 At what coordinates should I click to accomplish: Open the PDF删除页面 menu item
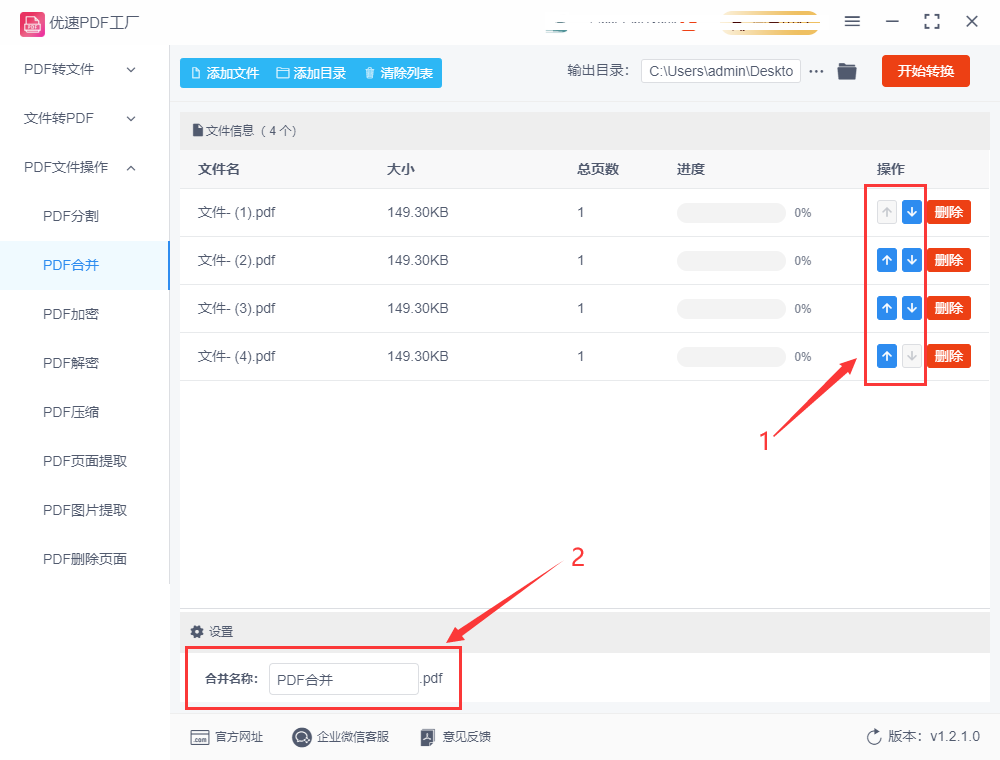(x=85, y=559)
